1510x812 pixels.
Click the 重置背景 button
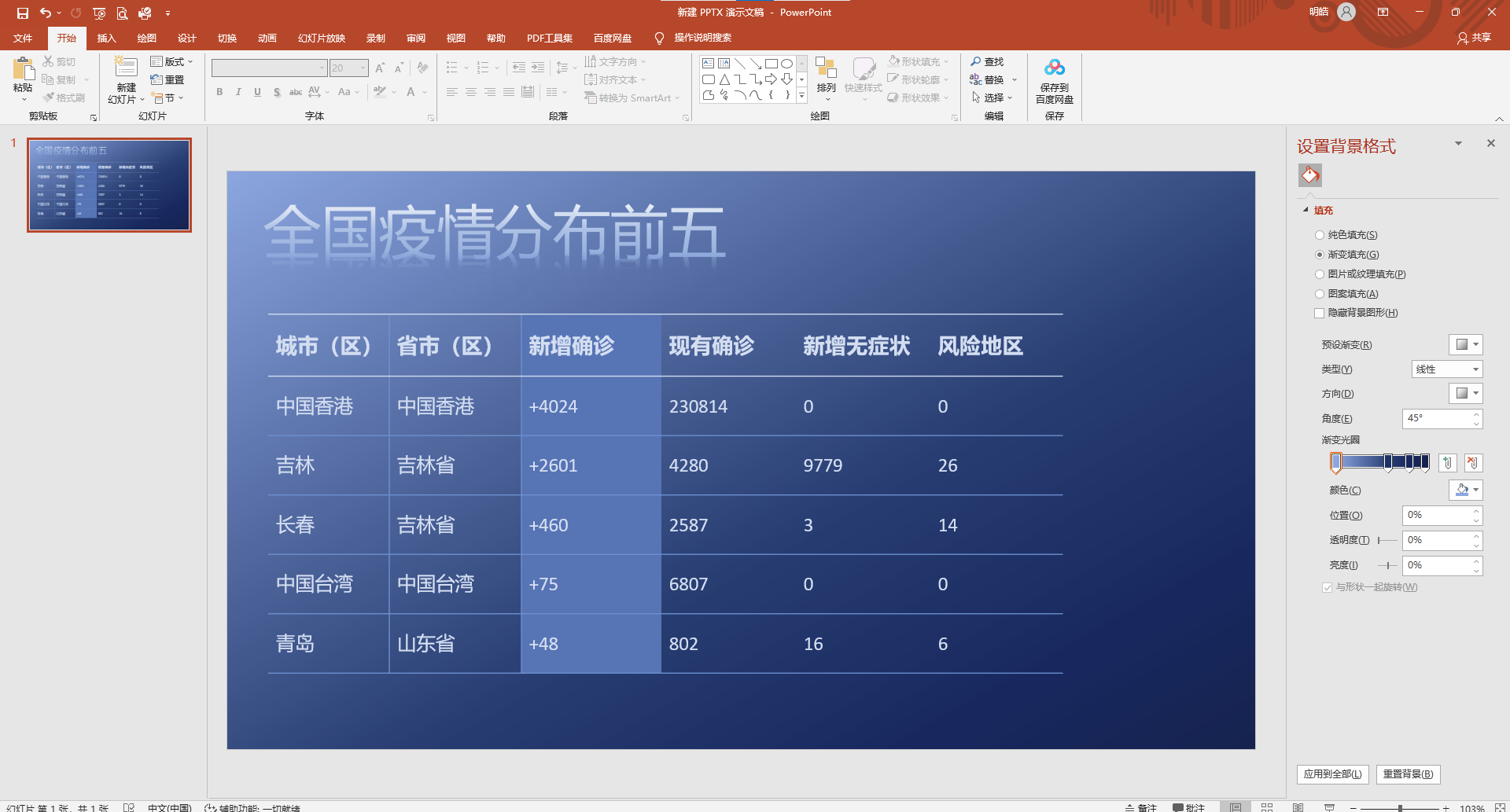click(1408, 773)
